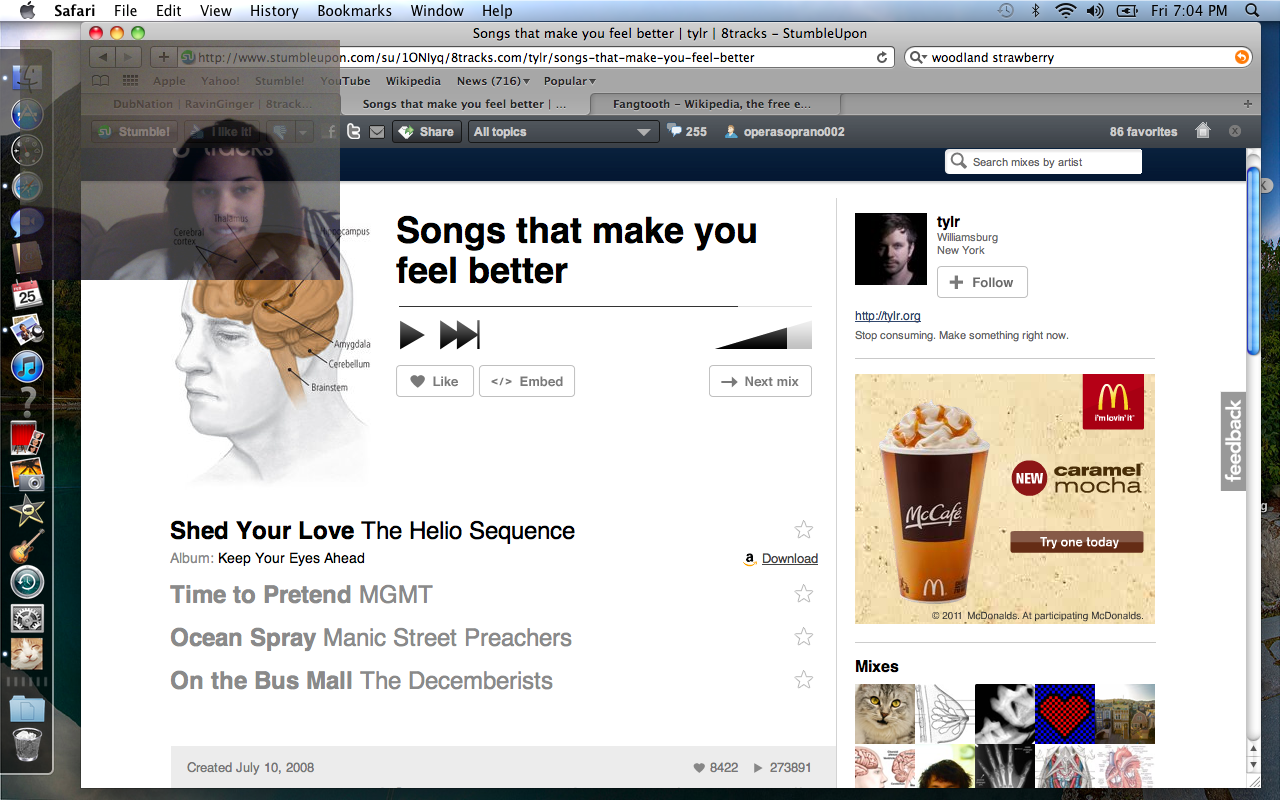The width and height of the screenshot is (1280, 800).
Task: Toggle star for On the Bus Mall
Action: click(x=803, y=680)
